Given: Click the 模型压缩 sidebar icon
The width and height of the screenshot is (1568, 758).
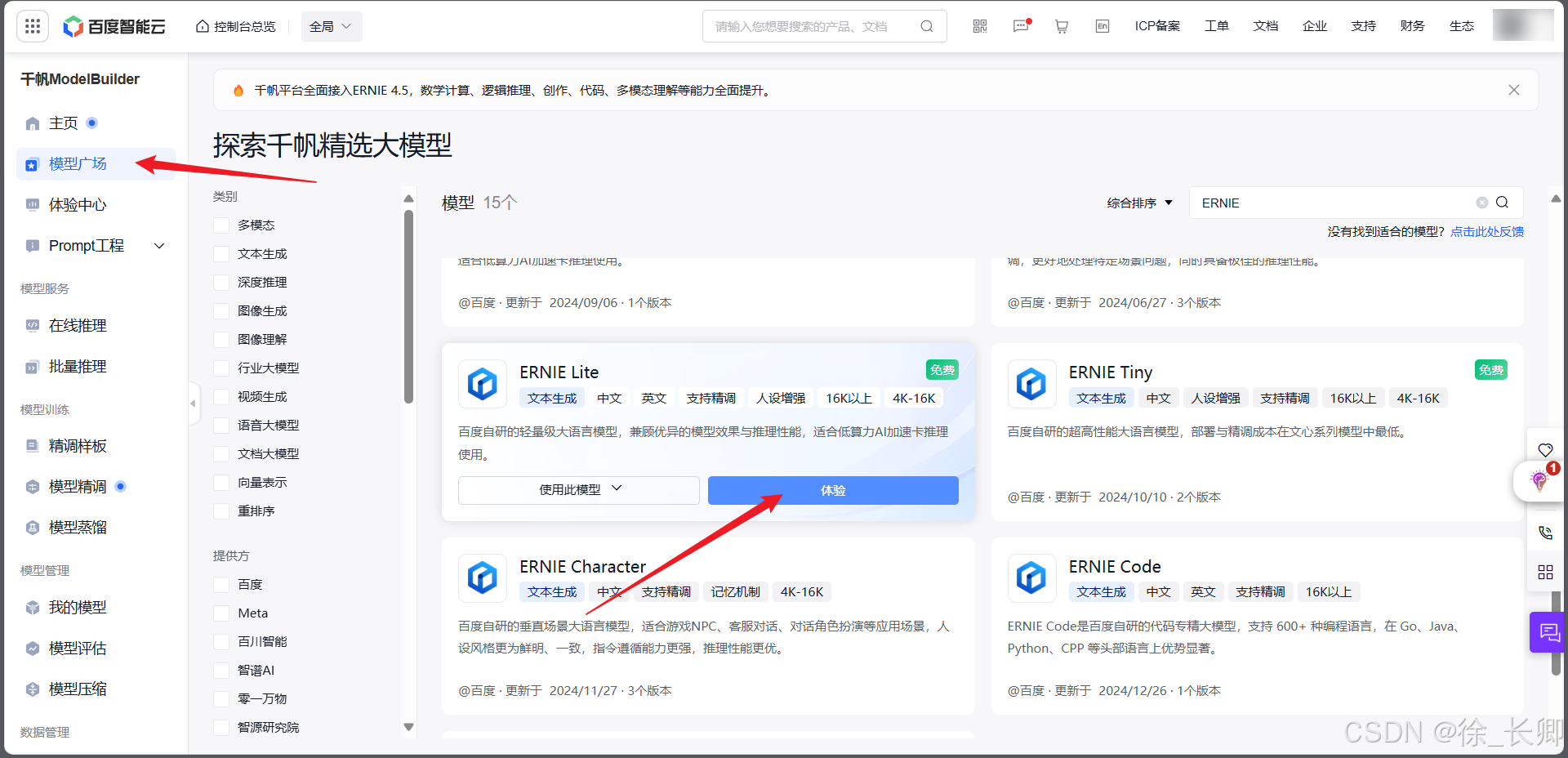Looking at the screenshot, I should 33,689.
